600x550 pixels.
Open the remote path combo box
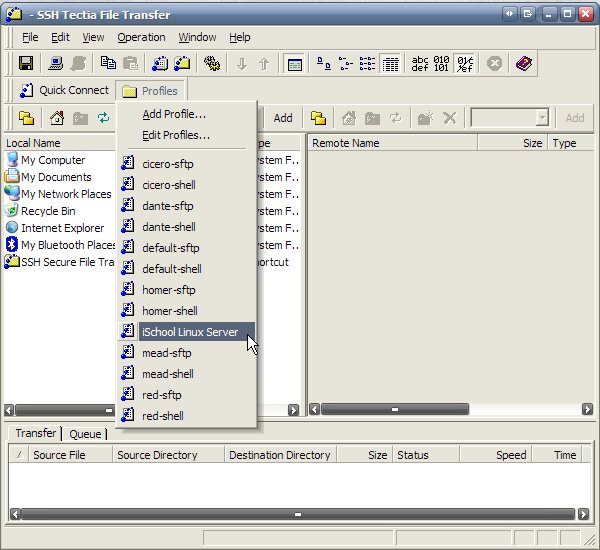tap(510, 118)
